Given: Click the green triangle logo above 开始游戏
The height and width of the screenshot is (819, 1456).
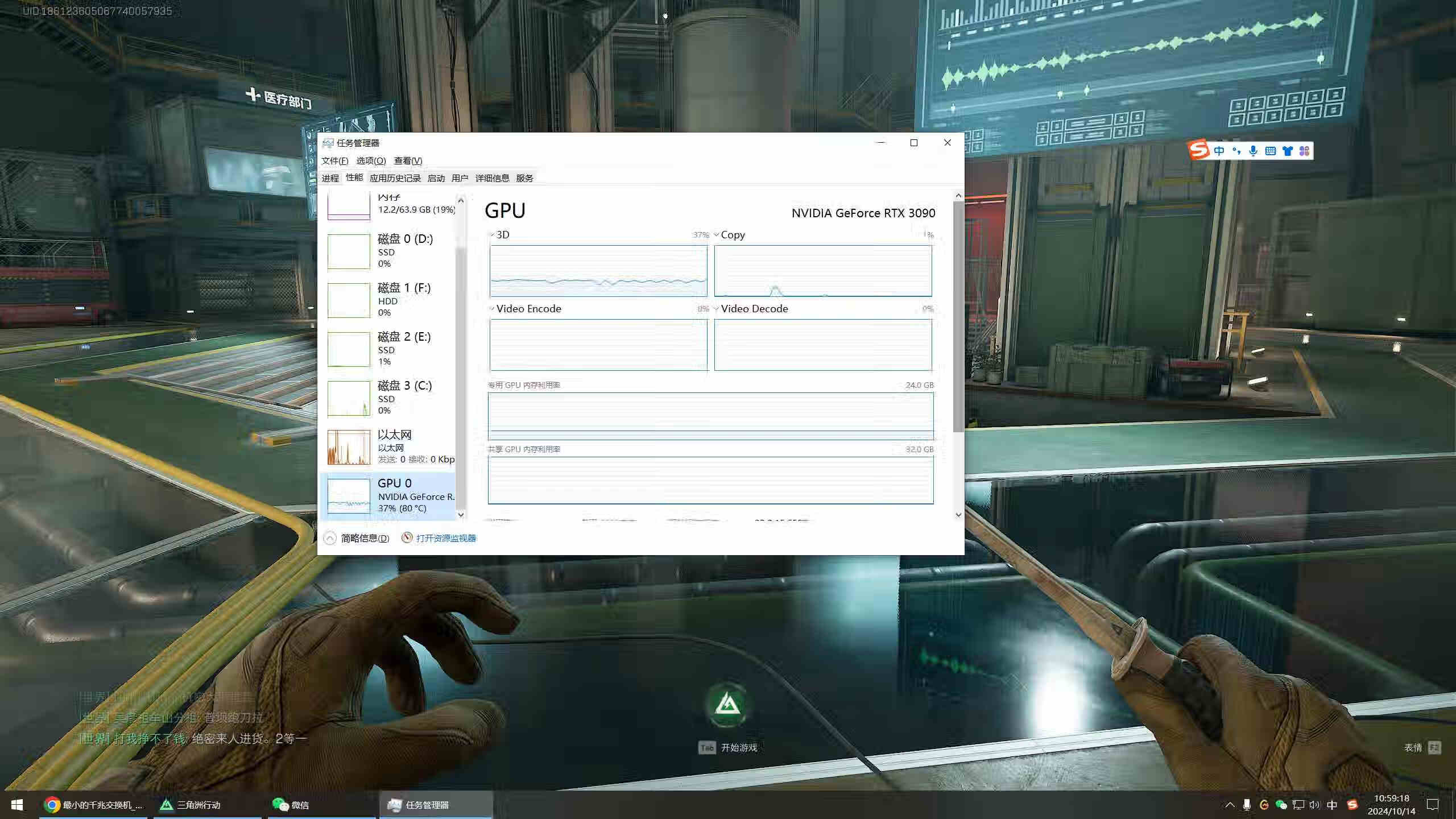Looking at the screenshot, I should (x=727, y=705).
